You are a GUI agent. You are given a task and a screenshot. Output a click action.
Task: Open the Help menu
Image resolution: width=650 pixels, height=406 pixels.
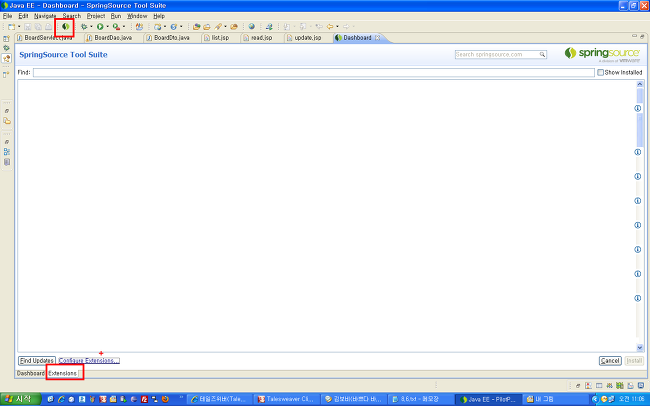point(159,16)
